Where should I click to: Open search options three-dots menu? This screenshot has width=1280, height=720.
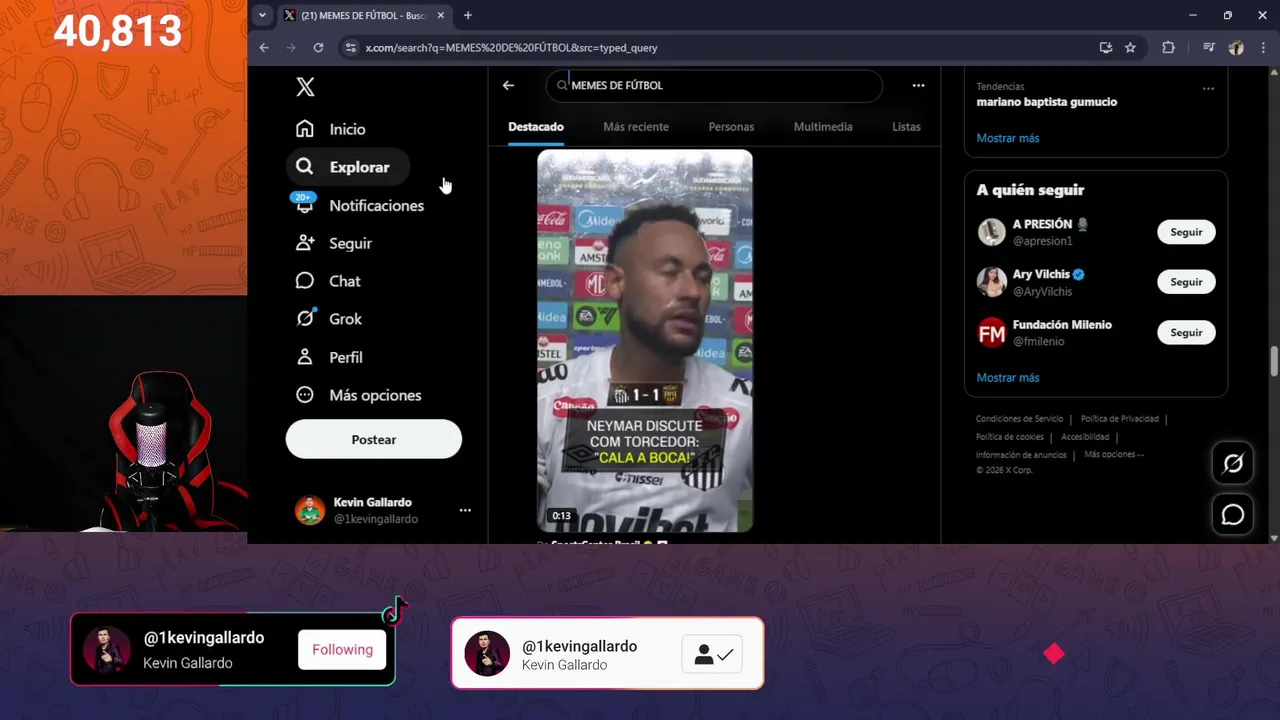tap(918, 86)
